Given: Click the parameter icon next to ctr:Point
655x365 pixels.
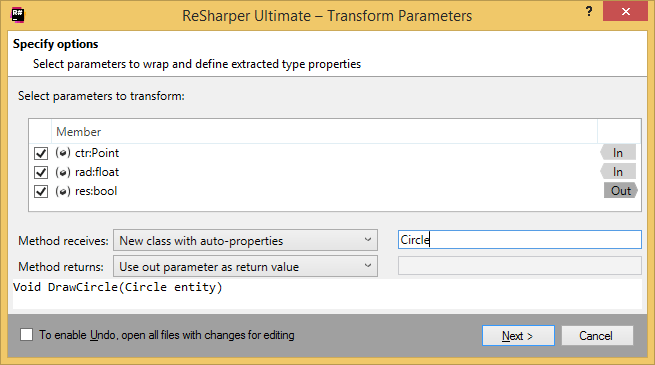Looking at the screenshot, I should coord(63,153).
